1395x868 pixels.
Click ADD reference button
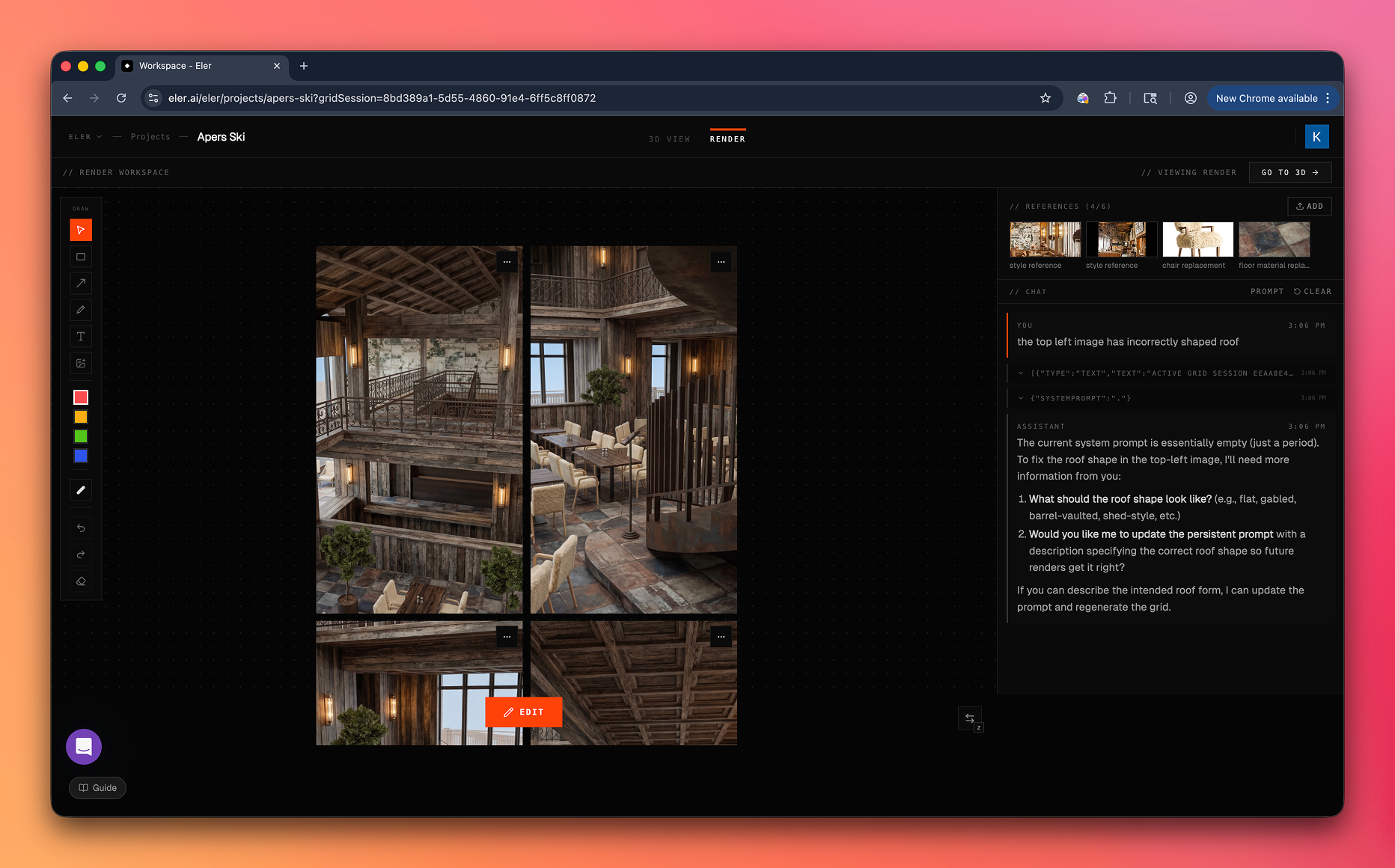point(1310,207)
